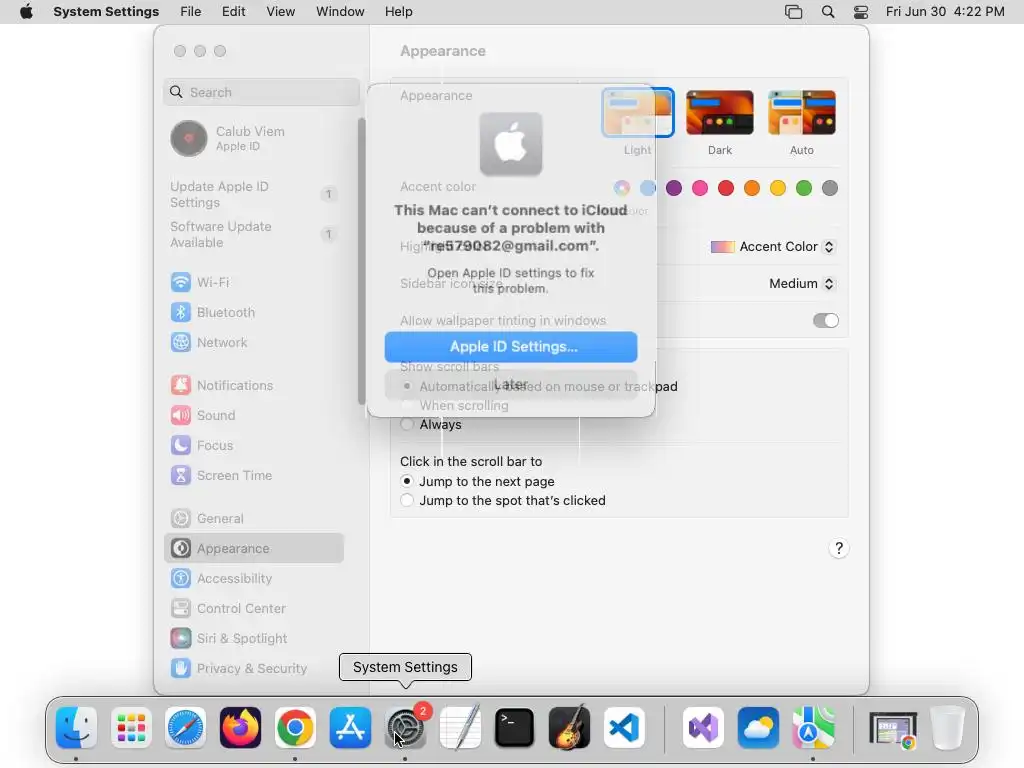
Task: Open Control Center in menu bar
Action: point(861,12)
